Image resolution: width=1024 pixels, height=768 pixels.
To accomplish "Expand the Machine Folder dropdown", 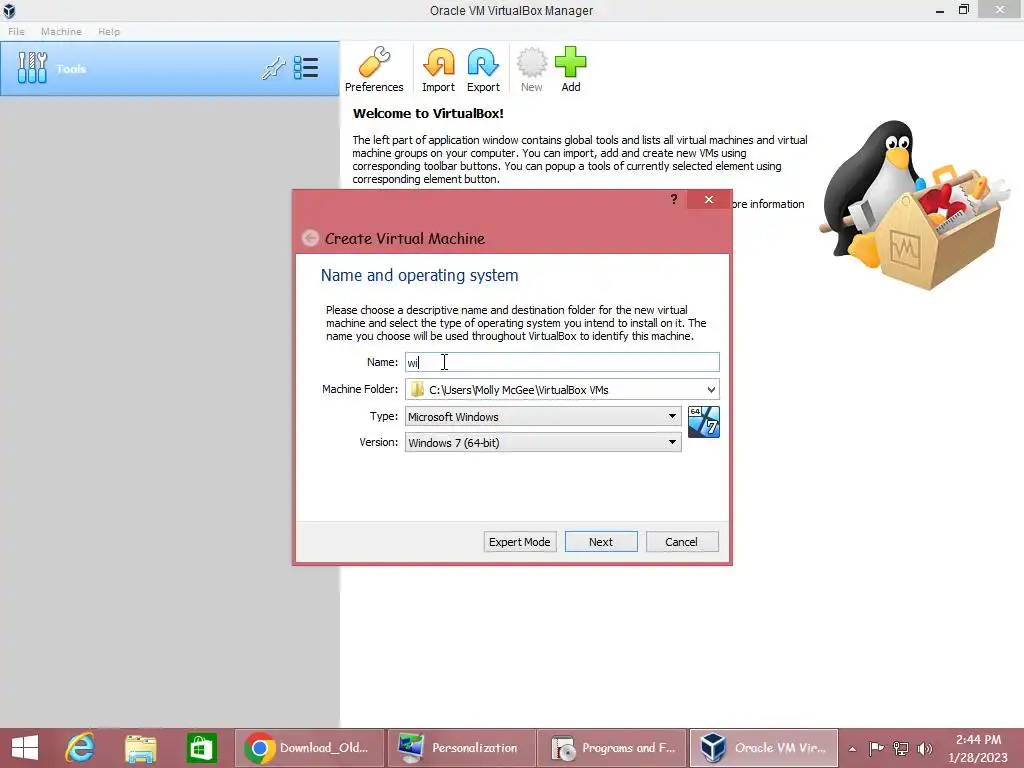I will (x=711, y=390).
